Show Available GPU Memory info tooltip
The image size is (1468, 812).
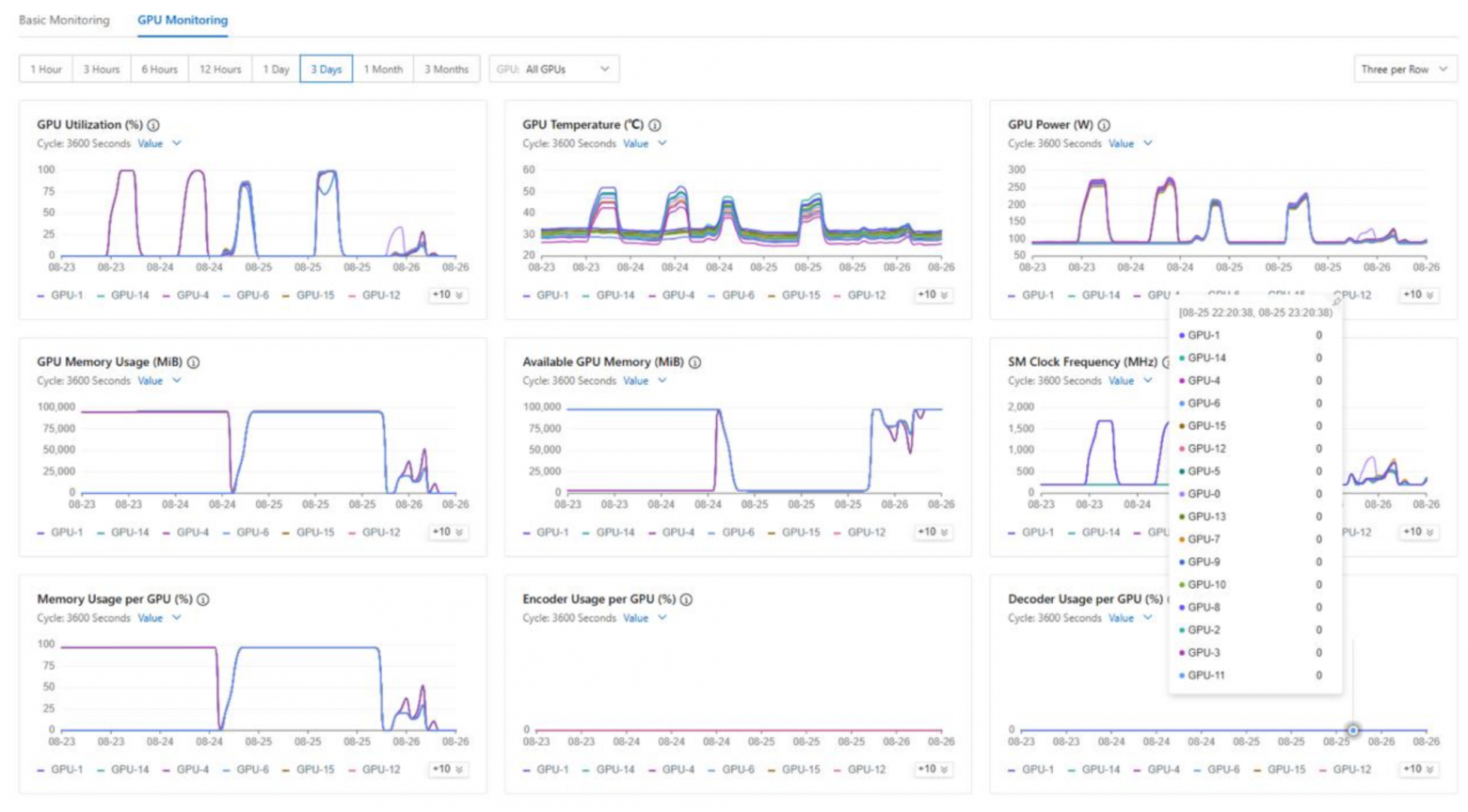[694, 361]
